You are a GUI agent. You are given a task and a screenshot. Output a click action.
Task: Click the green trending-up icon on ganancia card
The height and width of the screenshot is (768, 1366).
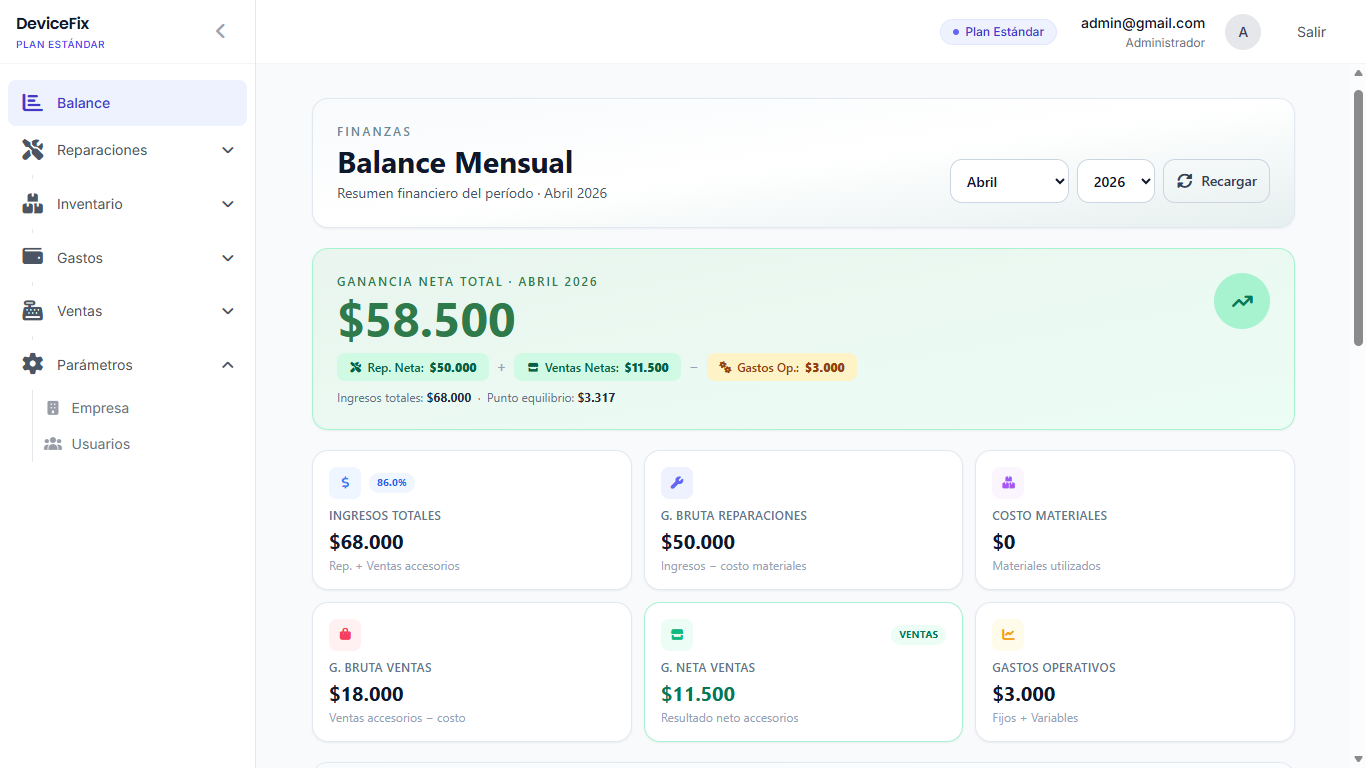[1241, 300]
